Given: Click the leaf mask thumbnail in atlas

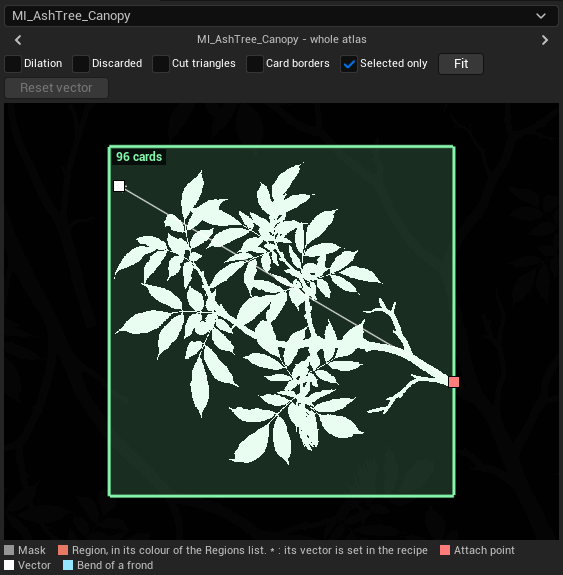Looking at the screenshot, I should coord(282,322).
